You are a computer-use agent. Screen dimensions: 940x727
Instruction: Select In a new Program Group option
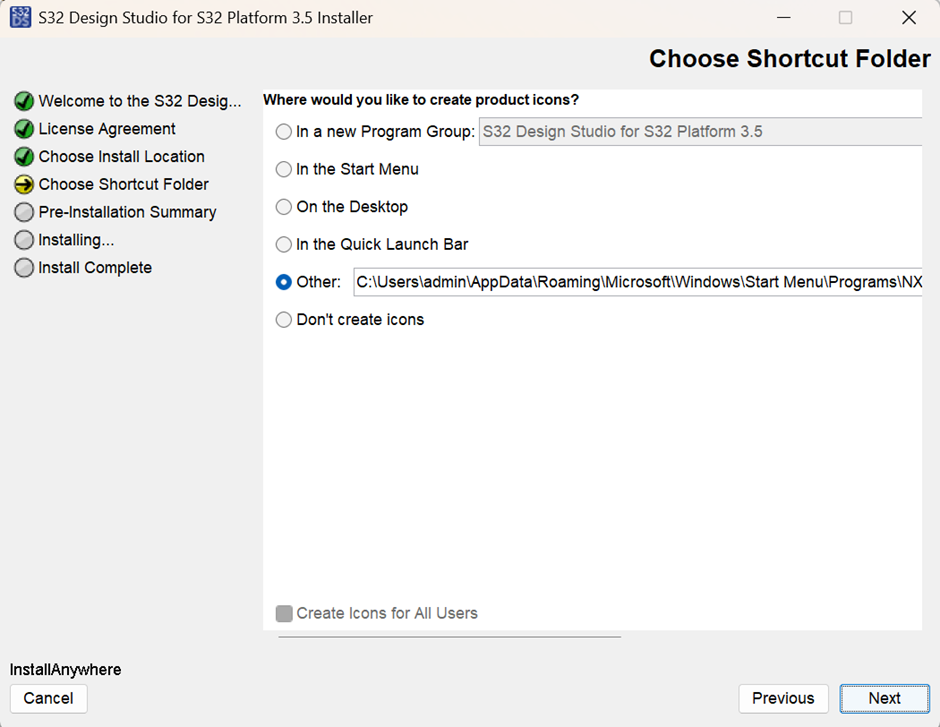[x=284, y=132]
